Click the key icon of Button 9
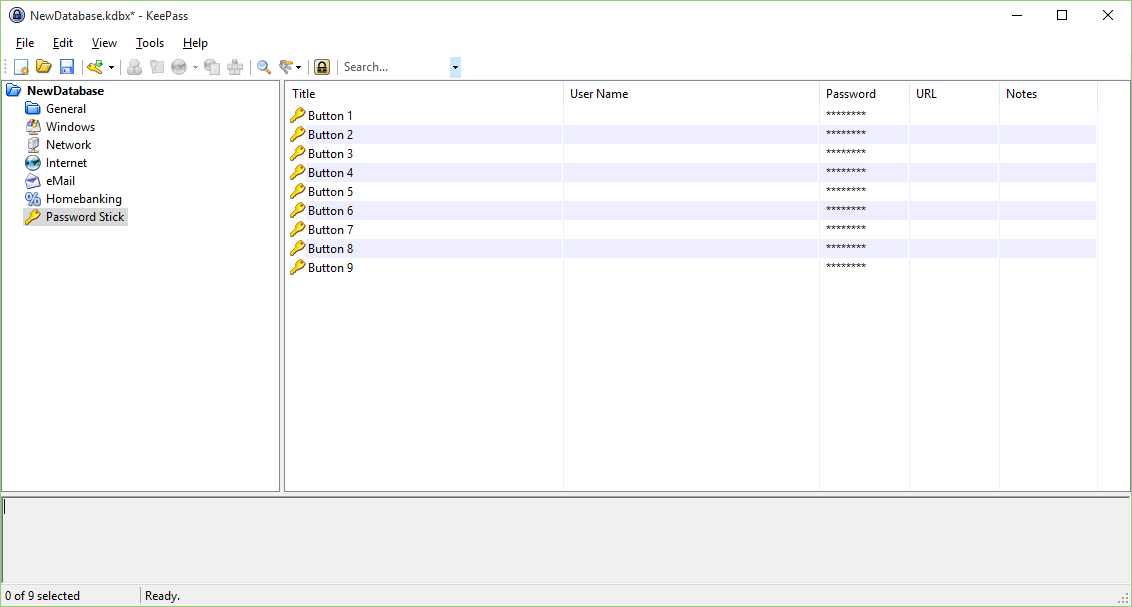 (x=297, y=267)
